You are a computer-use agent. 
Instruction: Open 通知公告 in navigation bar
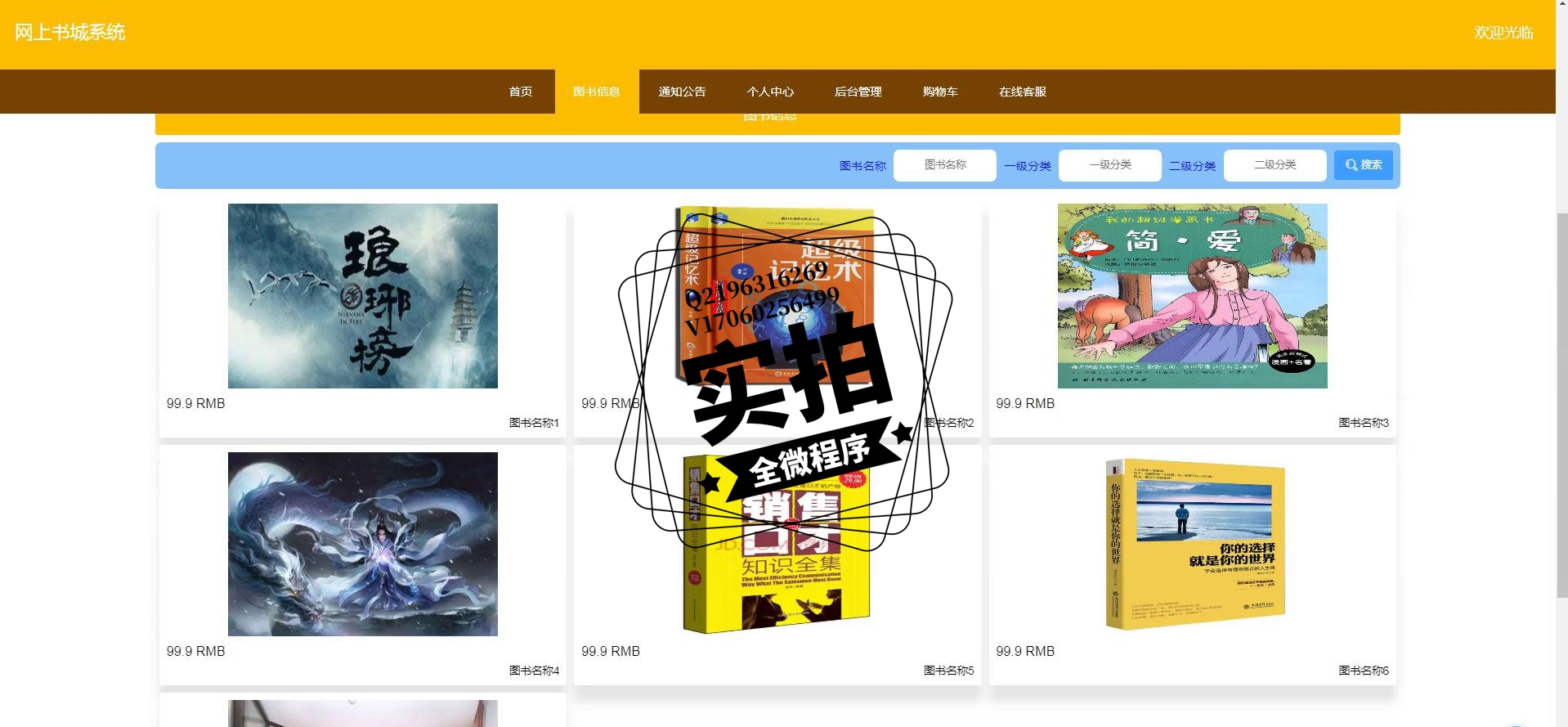coord(683,92)
